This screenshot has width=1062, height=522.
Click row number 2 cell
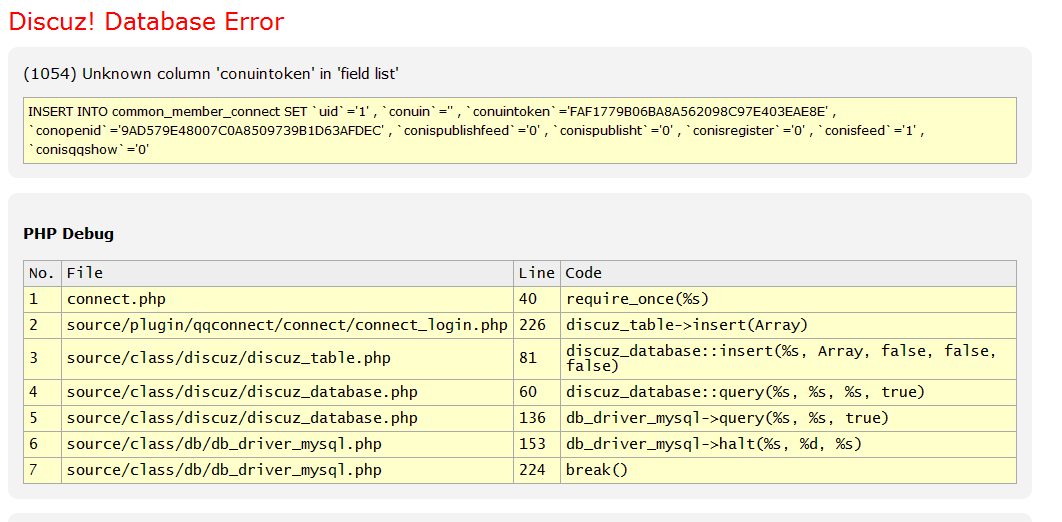click(x=42, y=326)
